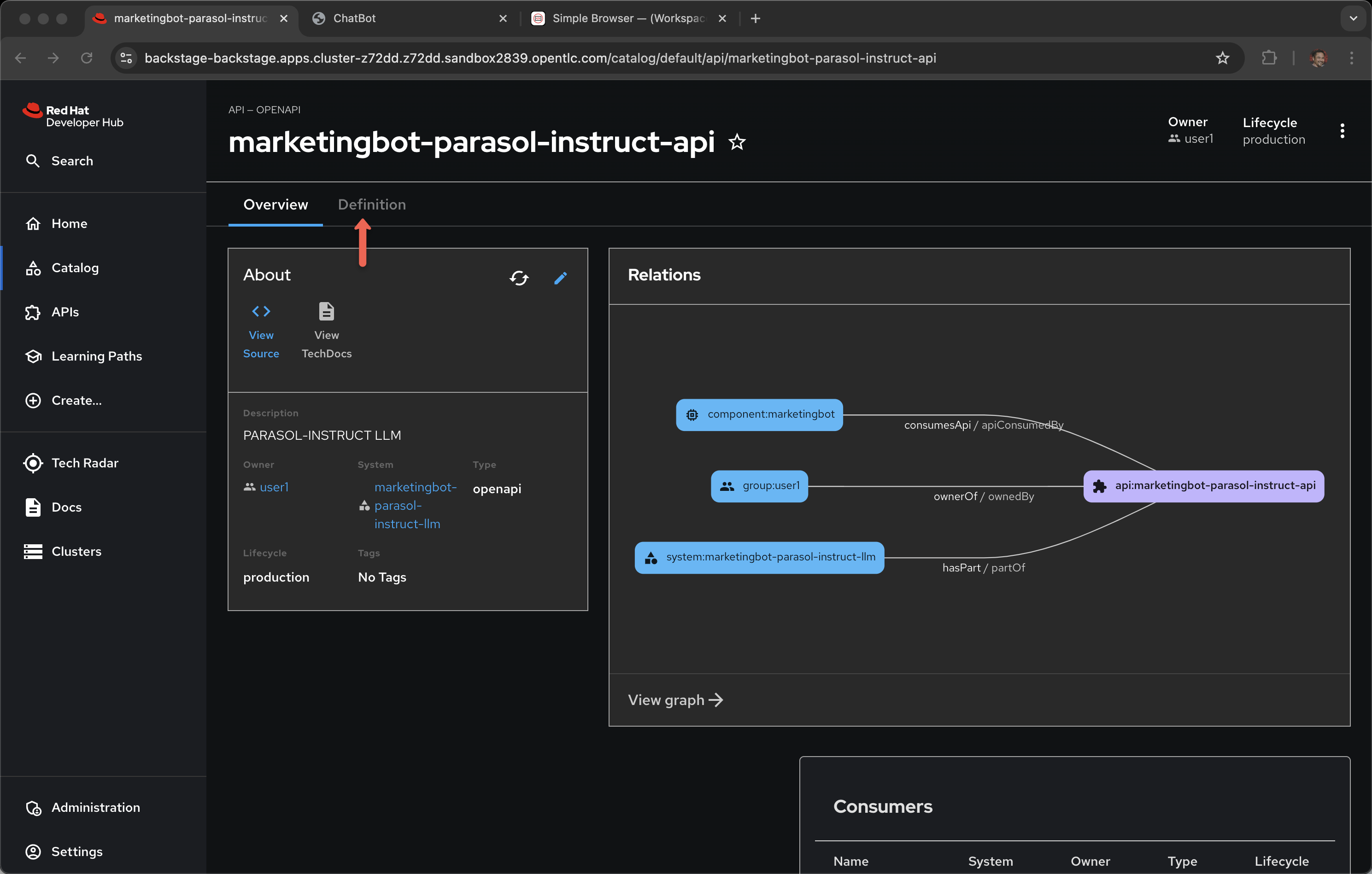Expand the tab search dropdown arrow
The height and width of the screenshot is (874, 1372).
click(x=1353, y=18)
